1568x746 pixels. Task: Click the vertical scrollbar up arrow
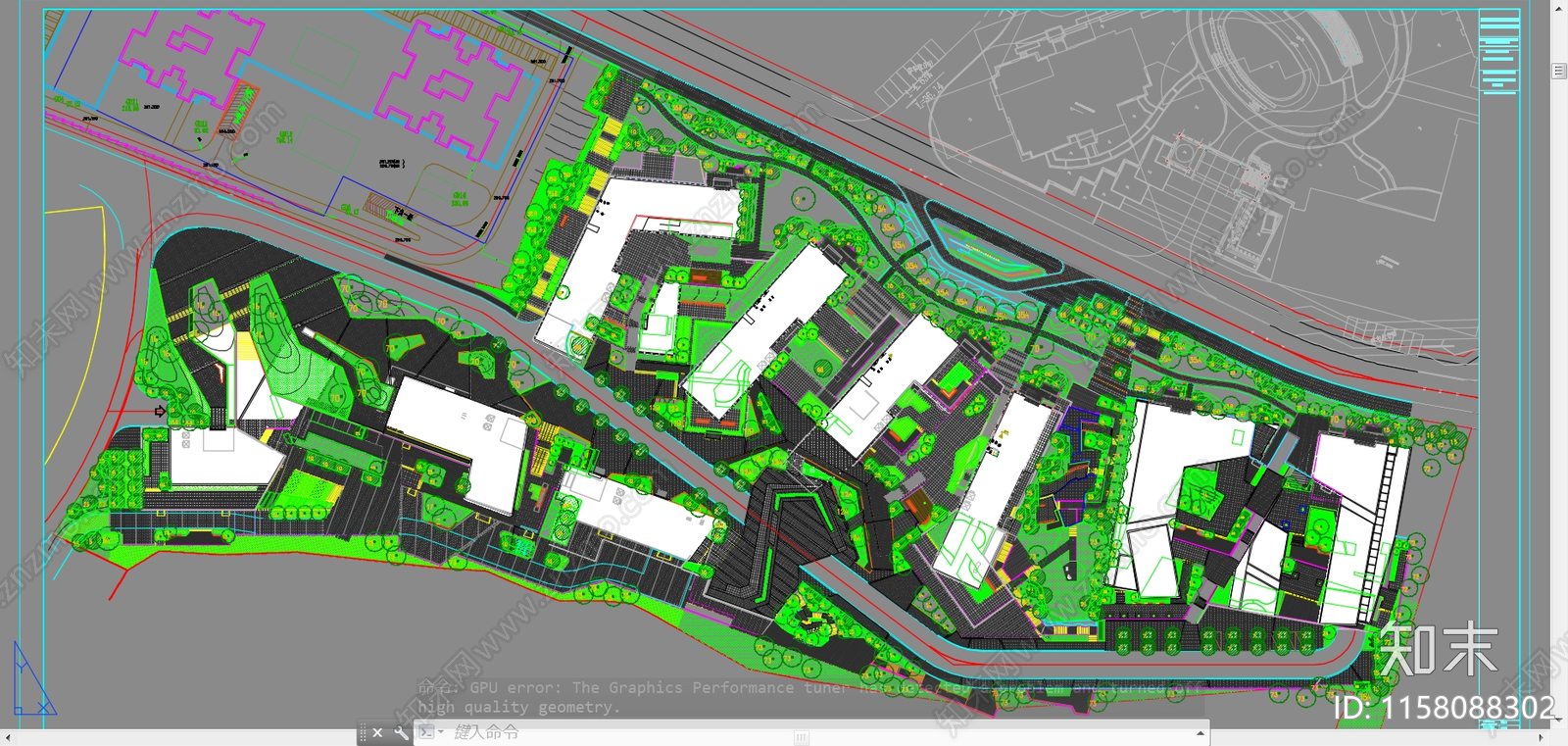[x=1559, y=7]
